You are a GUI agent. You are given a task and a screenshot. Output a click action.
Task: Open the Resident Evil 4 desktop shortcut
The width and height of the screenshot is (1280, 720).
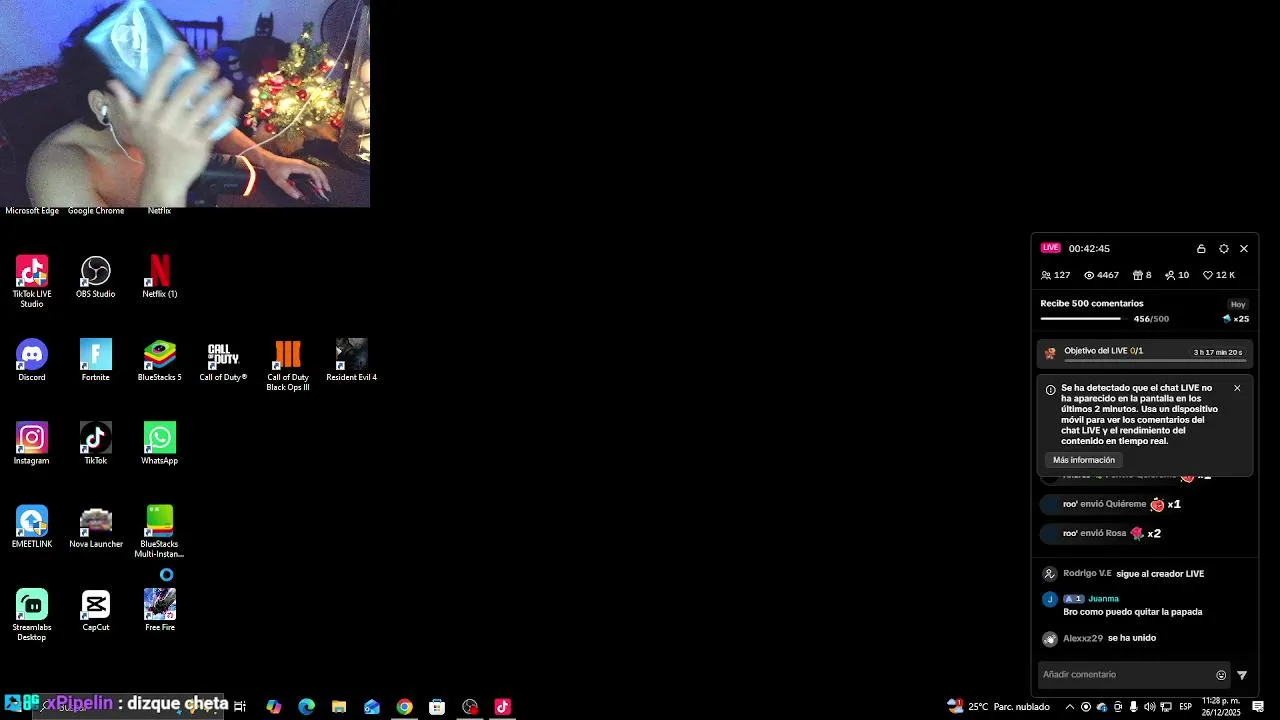[x=351, y=360]
